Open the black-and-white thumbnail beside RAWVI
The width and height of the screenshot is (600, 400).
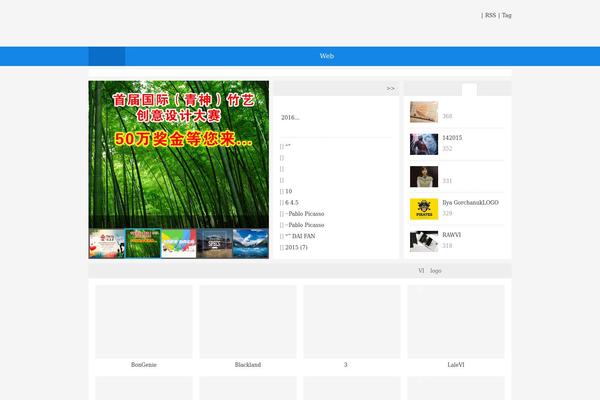point(424,241)
